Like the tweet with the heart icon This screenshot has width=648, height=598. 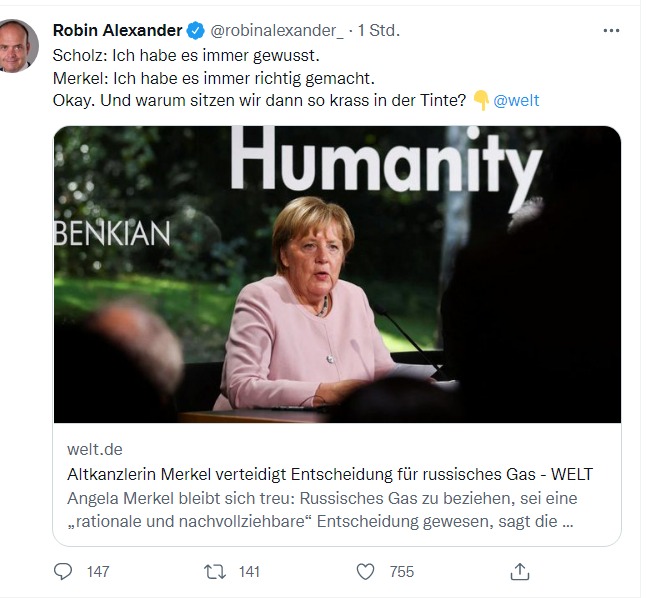click(x=365, y=571)
